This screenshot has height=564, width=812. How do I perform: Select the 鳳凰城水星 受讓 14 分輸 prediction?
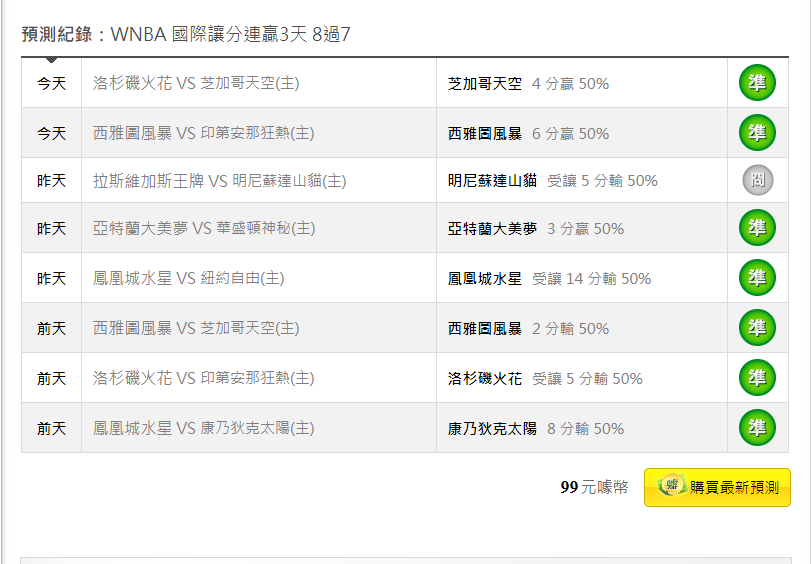(x=549, y=279)
